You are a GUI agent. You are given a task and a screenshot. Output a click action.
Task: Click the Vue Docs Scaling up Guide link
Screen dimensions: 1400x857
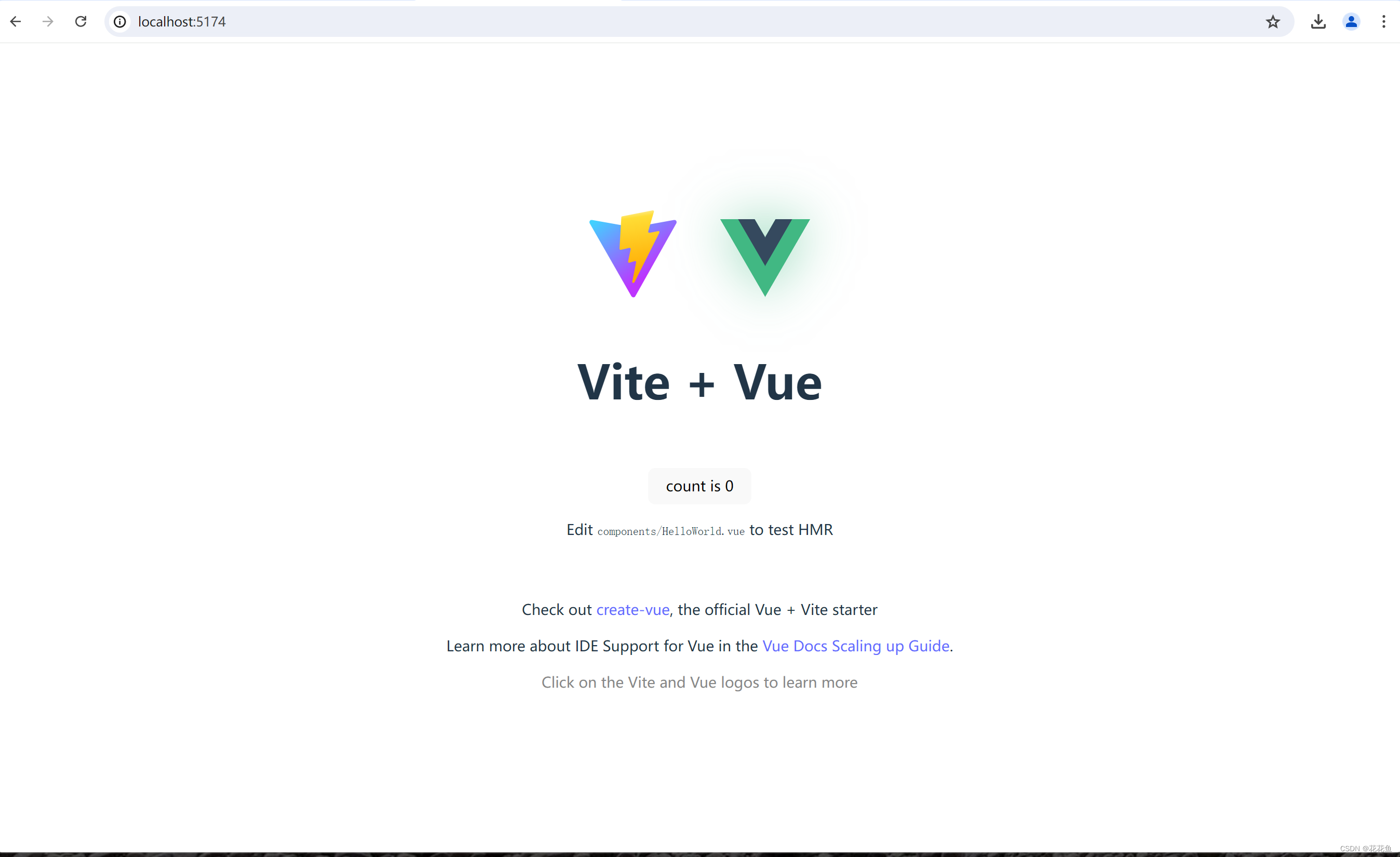coord(854,645)
